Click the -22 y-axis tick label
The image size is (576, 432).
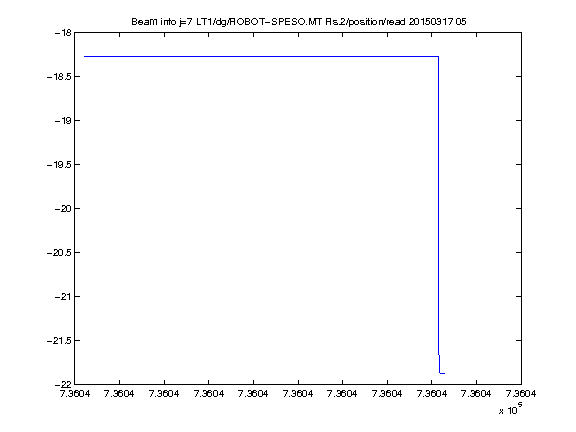click(x=63, y=384)
